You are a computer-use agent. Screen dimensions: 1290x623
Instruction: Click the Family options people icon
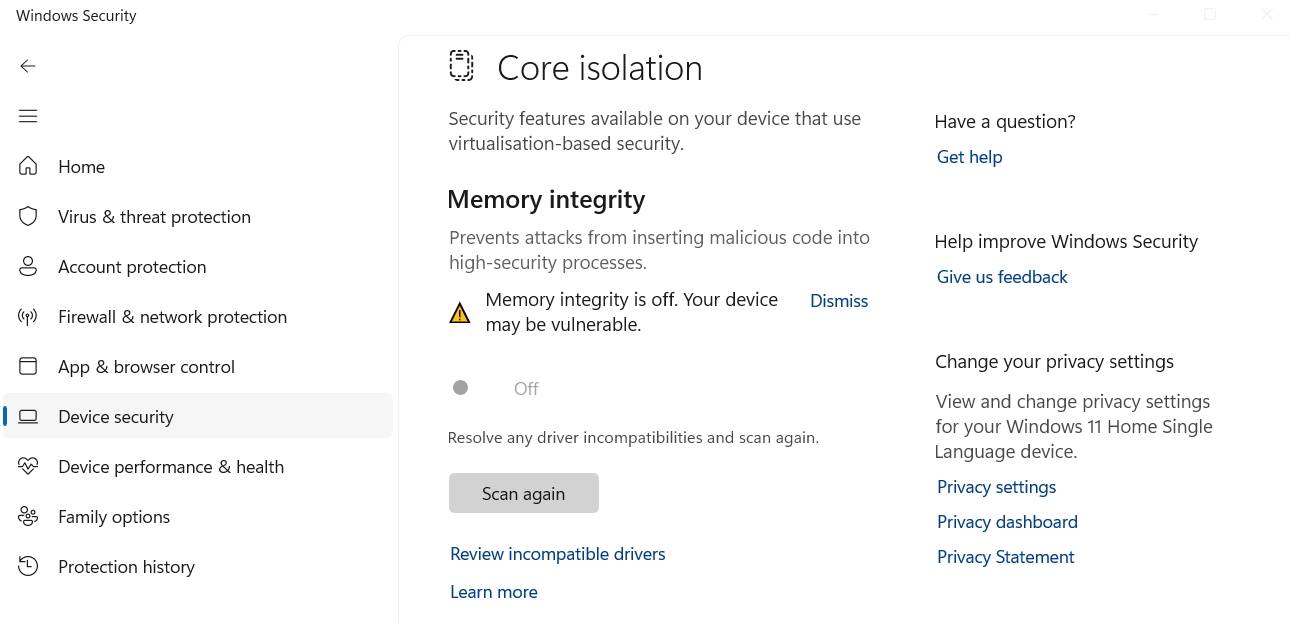point(28,516)
